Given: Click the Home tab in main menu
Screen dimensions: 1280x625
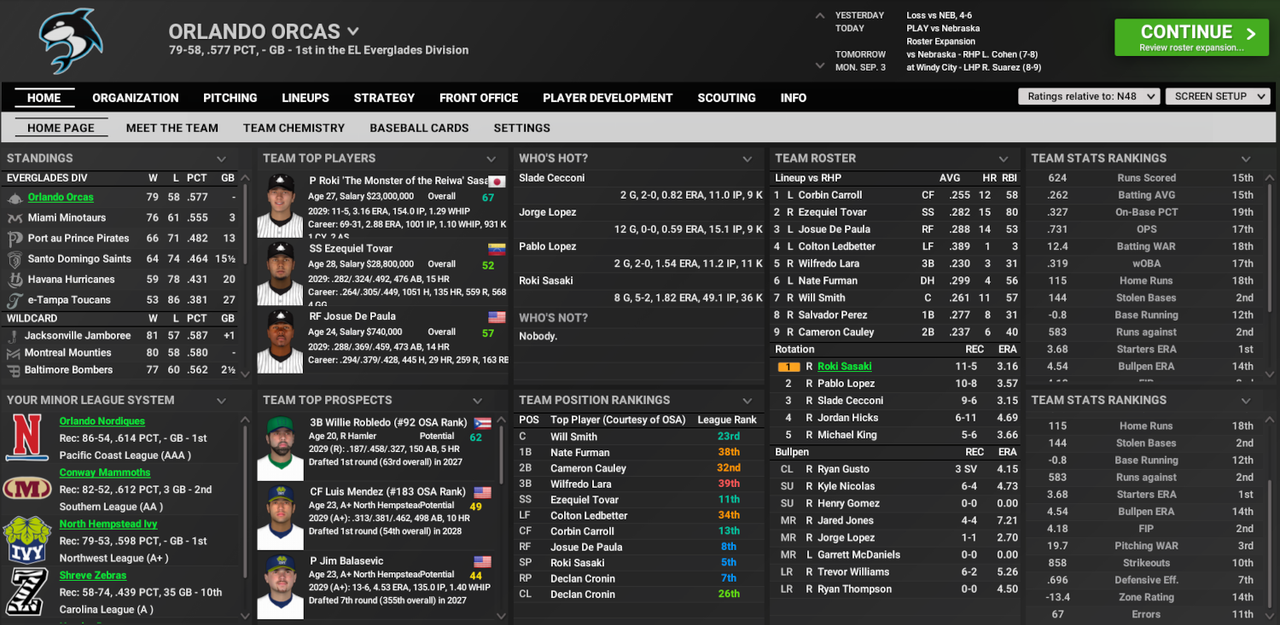Looking at the screenshot, I should pos(44,98).
